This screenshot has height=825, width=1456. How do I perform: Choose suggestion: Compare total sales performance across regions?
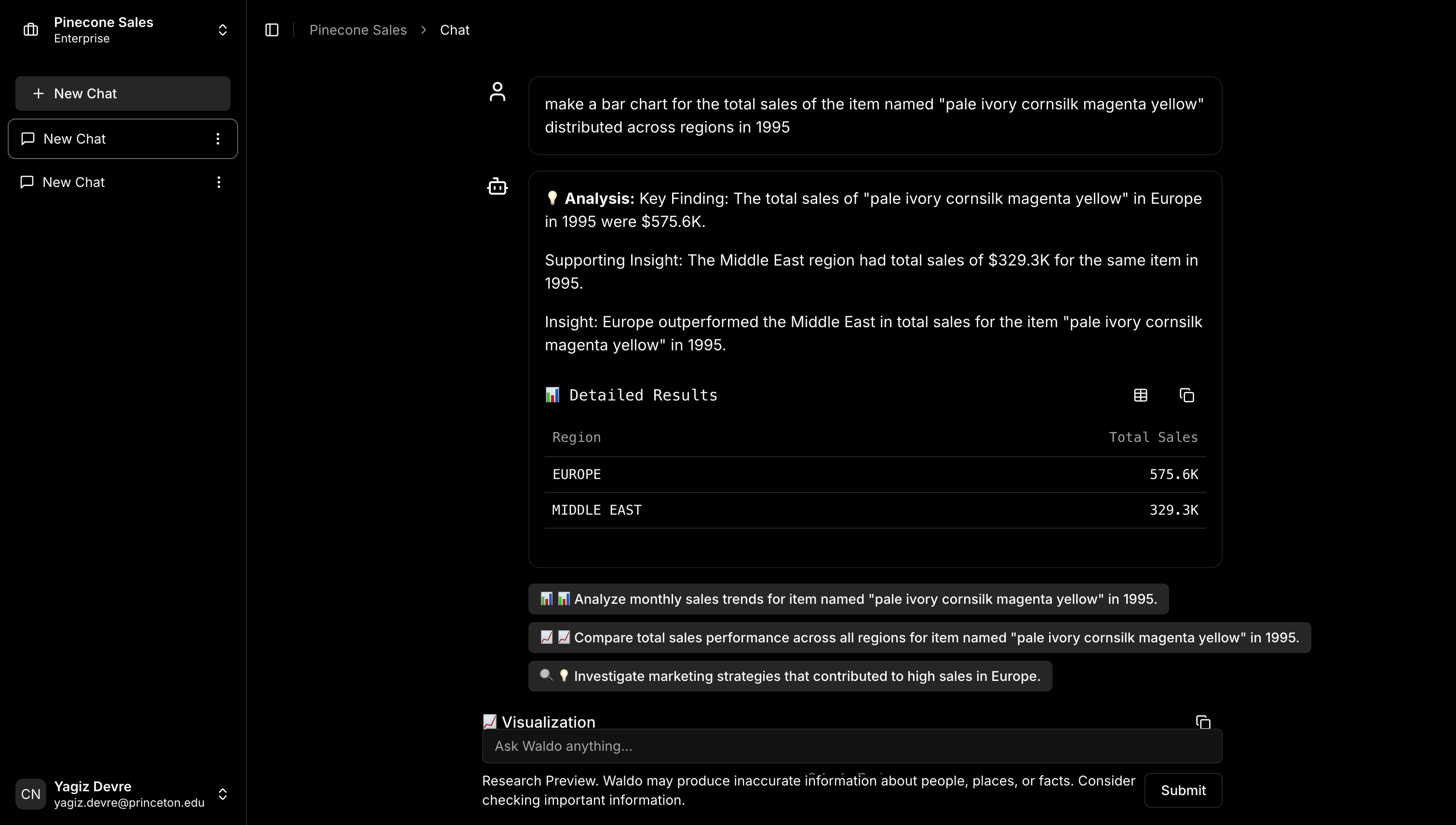click(x=919, y=638)
